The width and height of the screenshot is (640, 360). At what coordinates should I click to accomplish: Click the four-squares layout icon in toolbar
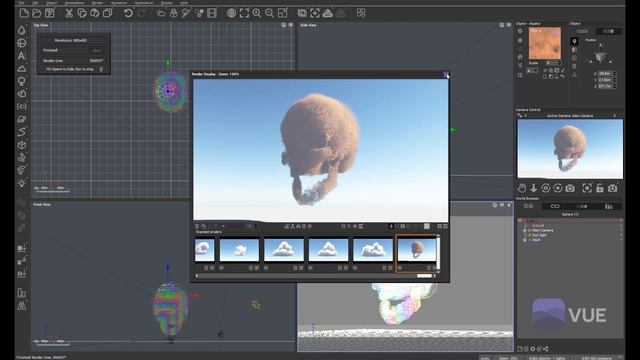pos(361,13)
